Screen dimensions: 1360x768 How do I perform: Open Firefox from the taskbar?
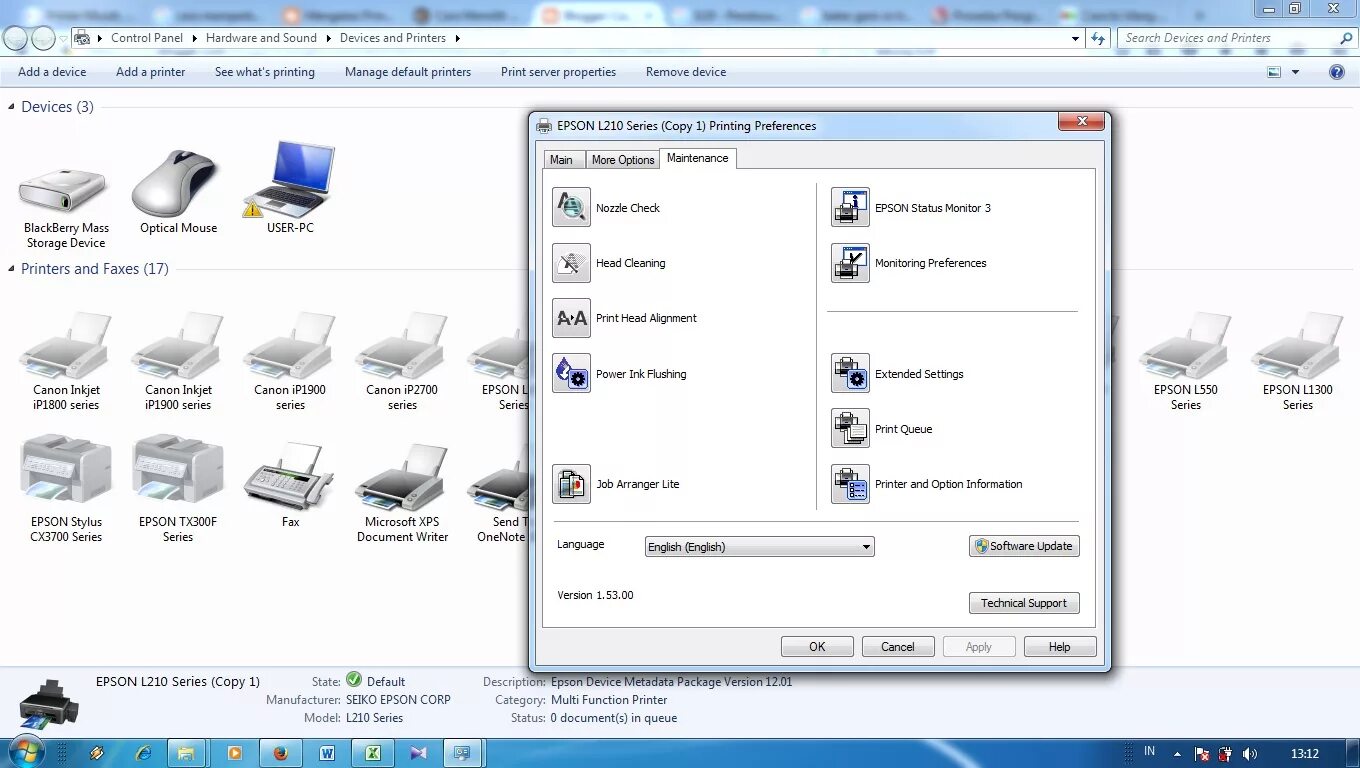point(280,753)
